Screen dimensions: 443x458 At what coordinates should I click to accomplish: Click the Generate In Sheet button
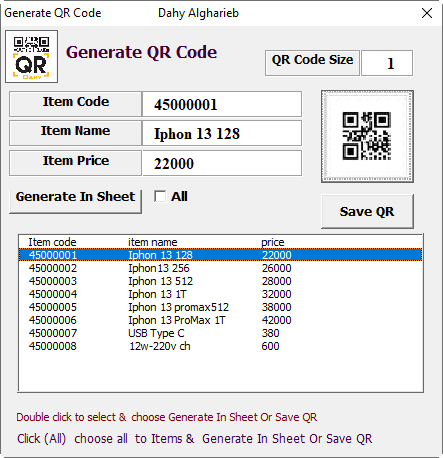pos(75,201)
